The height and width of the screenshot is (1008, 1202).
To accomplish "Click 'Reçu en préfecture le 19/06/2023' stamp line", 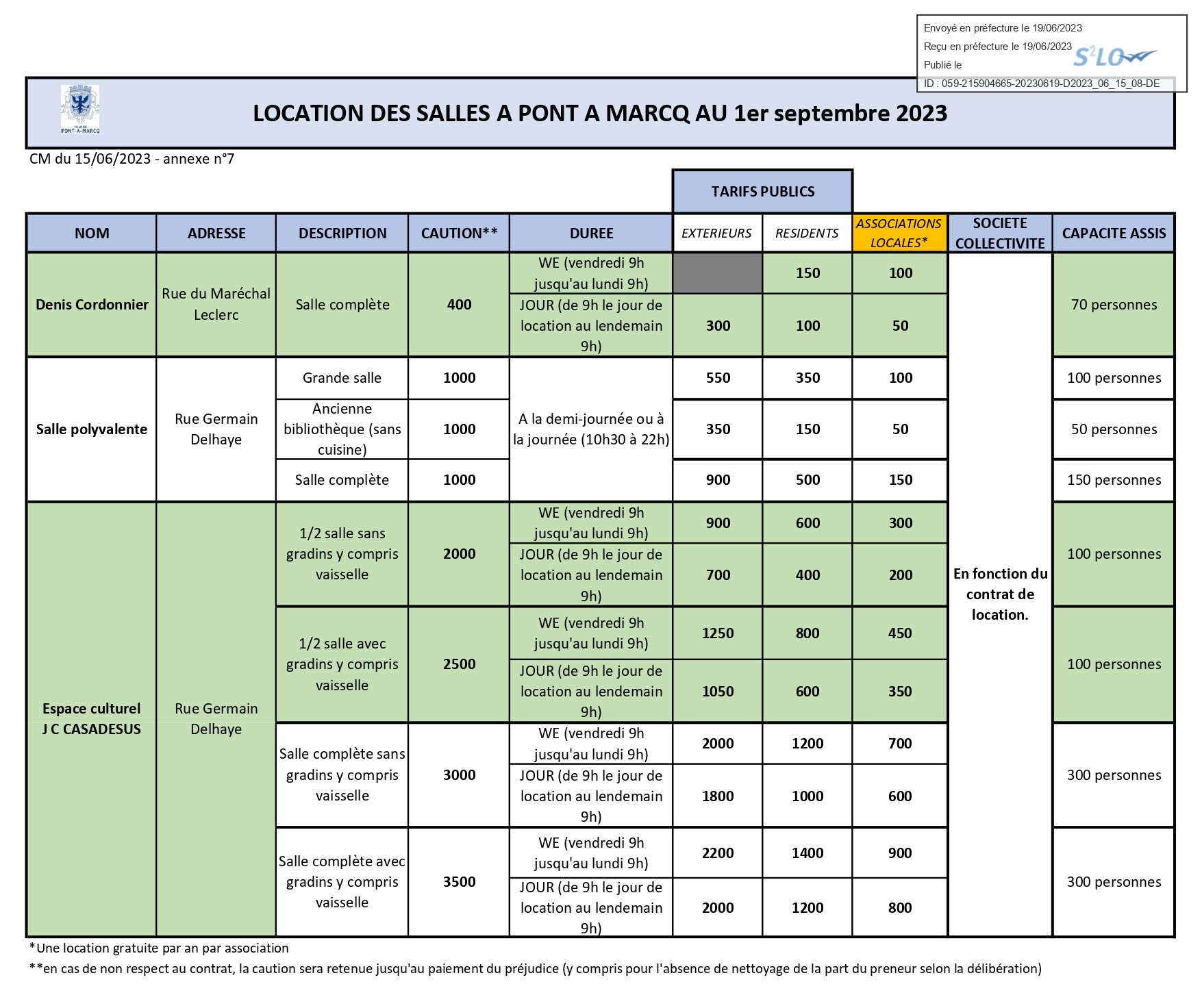I will coord(997,47).
